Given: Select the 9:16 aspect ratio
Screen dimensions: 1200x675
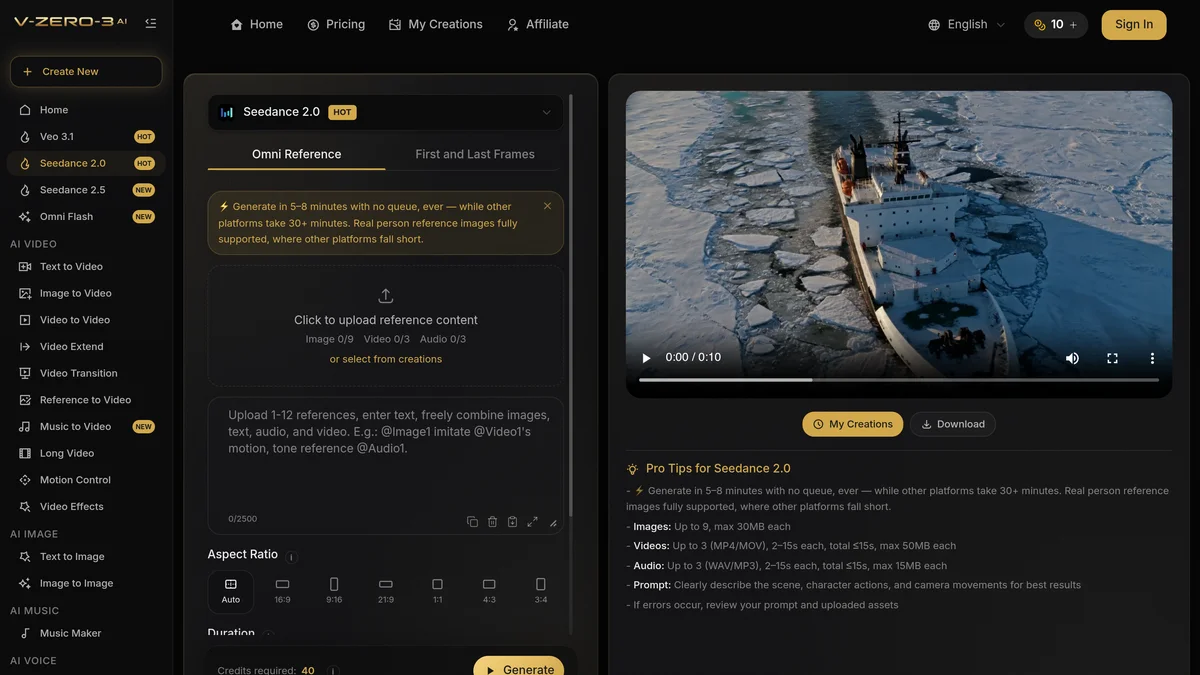Looking at the screenshot, I should tap(334, 591).
